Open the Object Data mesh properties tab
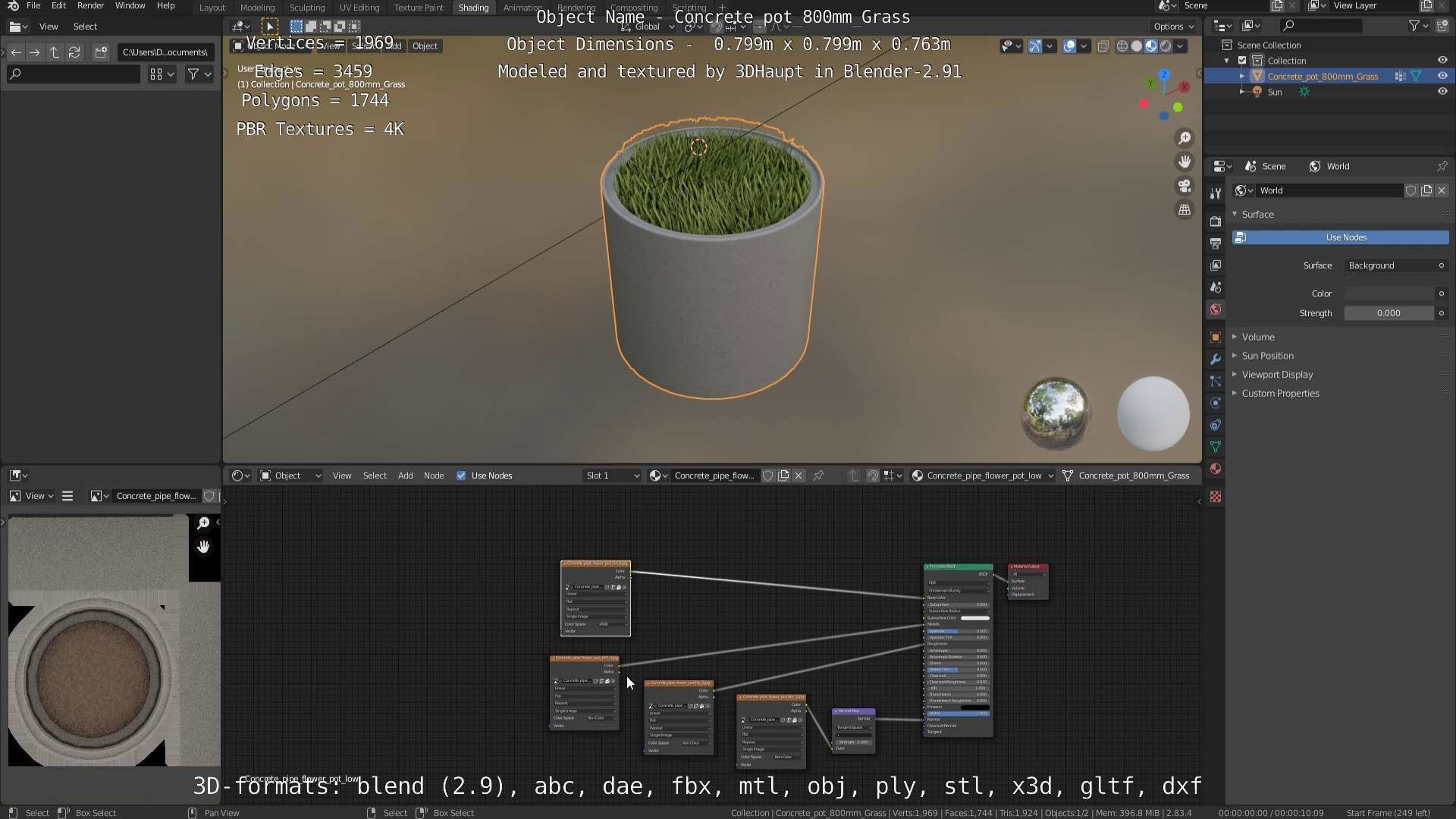The image size is (1456, 819). [x=1216, y=447]
